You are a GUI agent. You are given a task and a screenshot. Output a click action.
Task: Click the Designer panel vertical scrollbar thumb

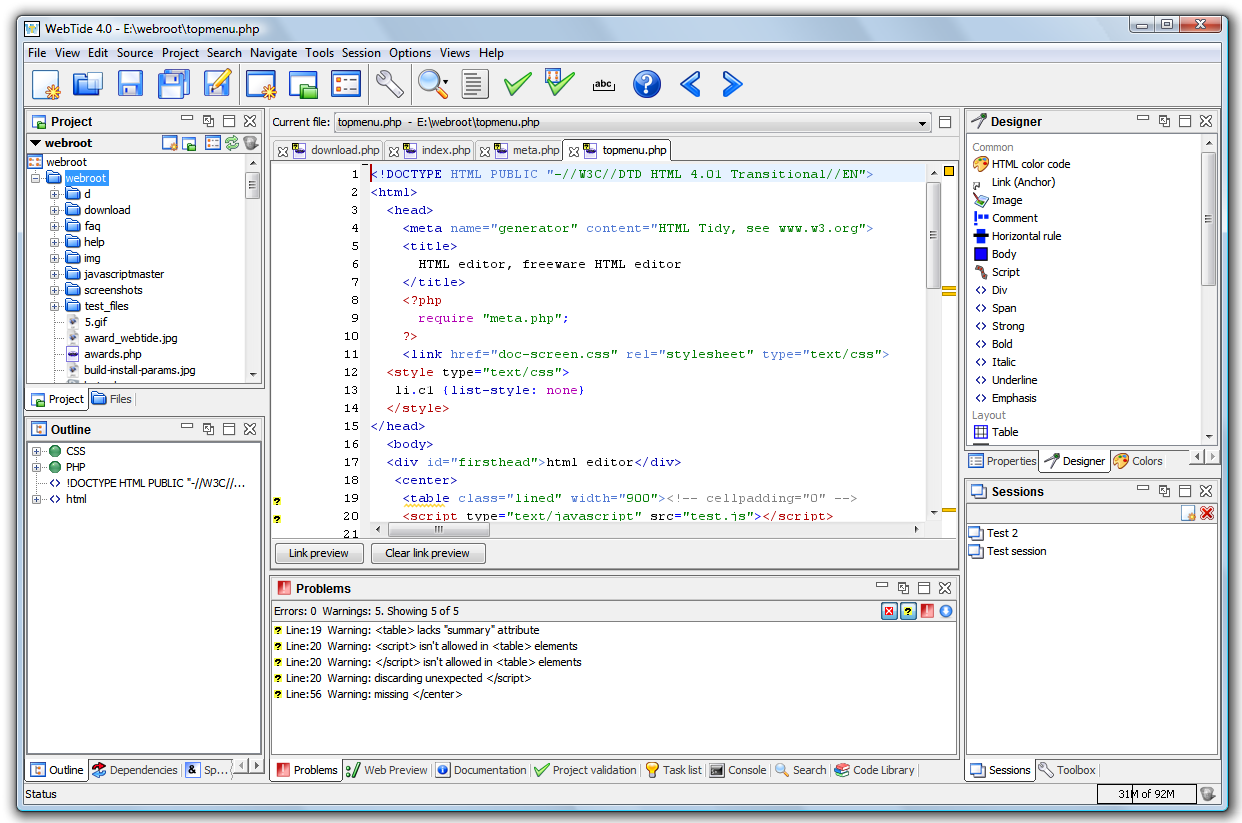1209,218
